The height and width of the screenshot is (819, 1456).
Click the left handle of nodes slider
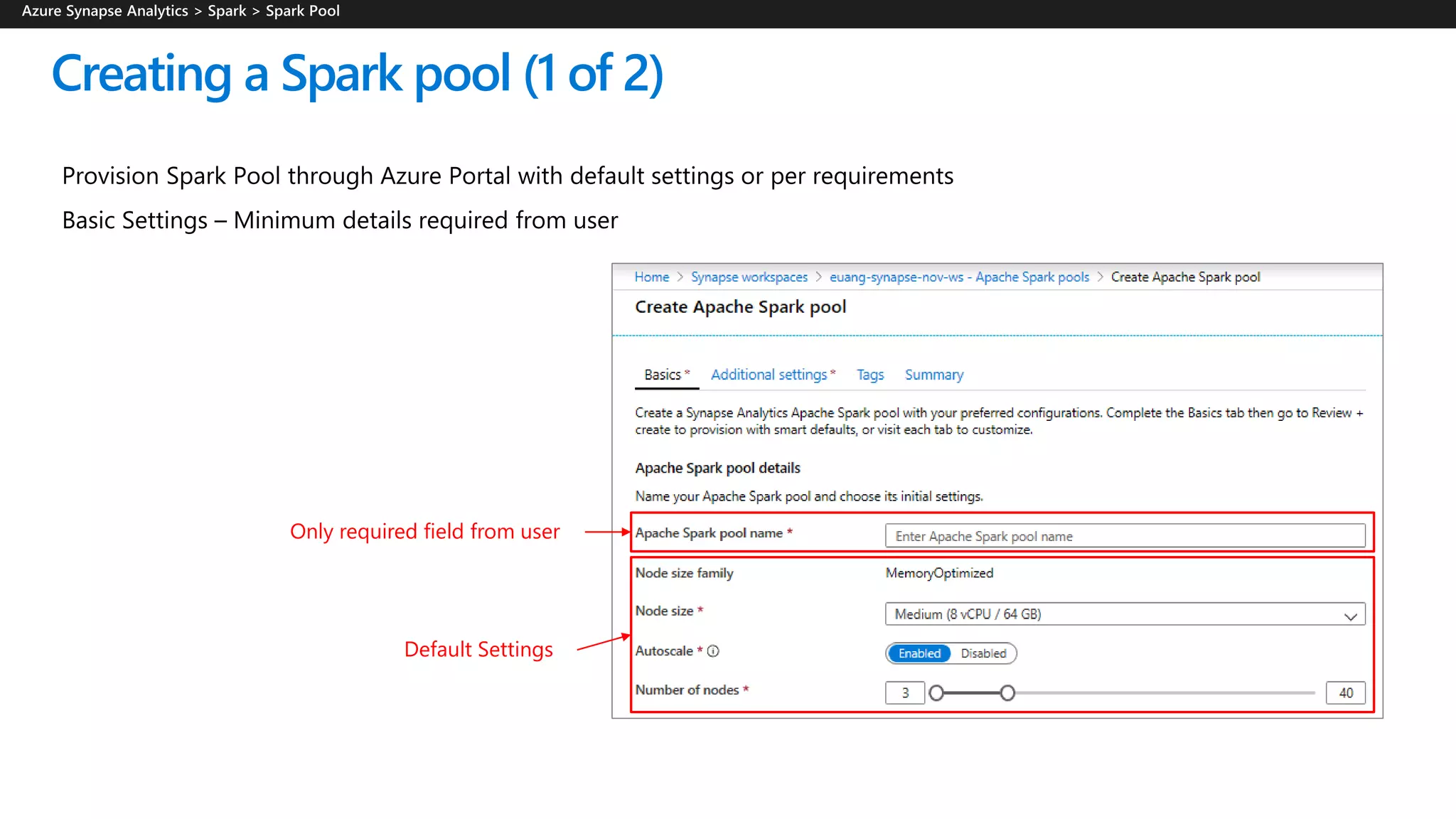tap(936, 693)
